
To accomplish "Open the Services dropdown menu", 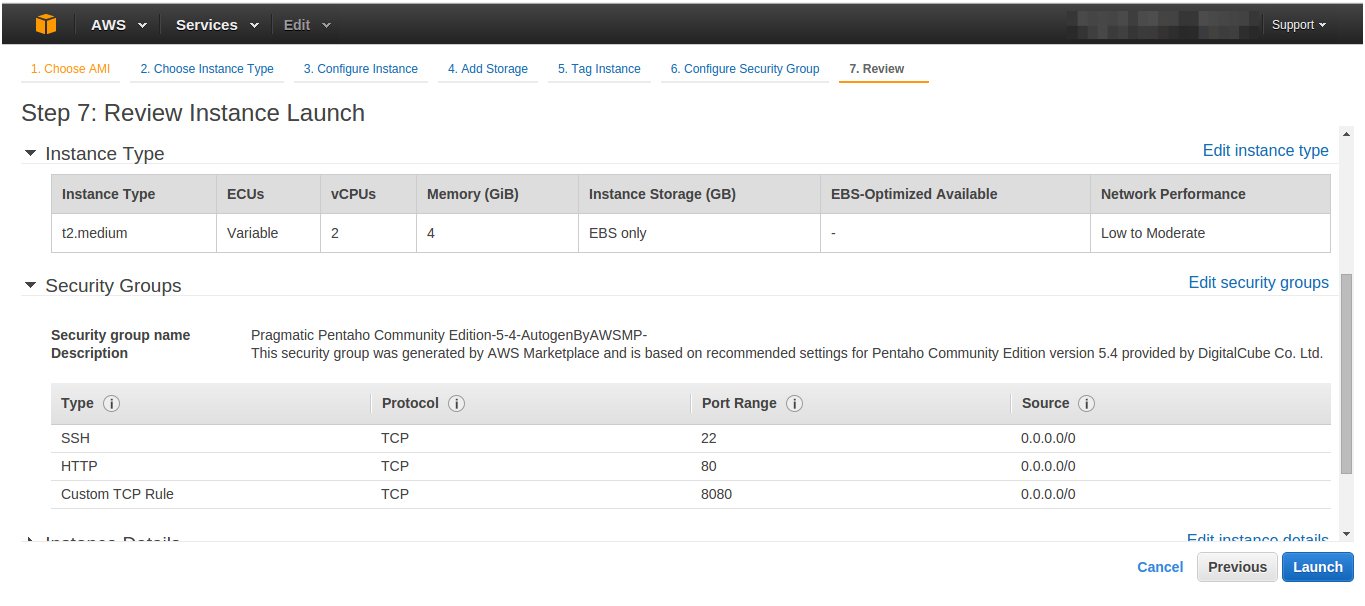I will coord(217,25).
